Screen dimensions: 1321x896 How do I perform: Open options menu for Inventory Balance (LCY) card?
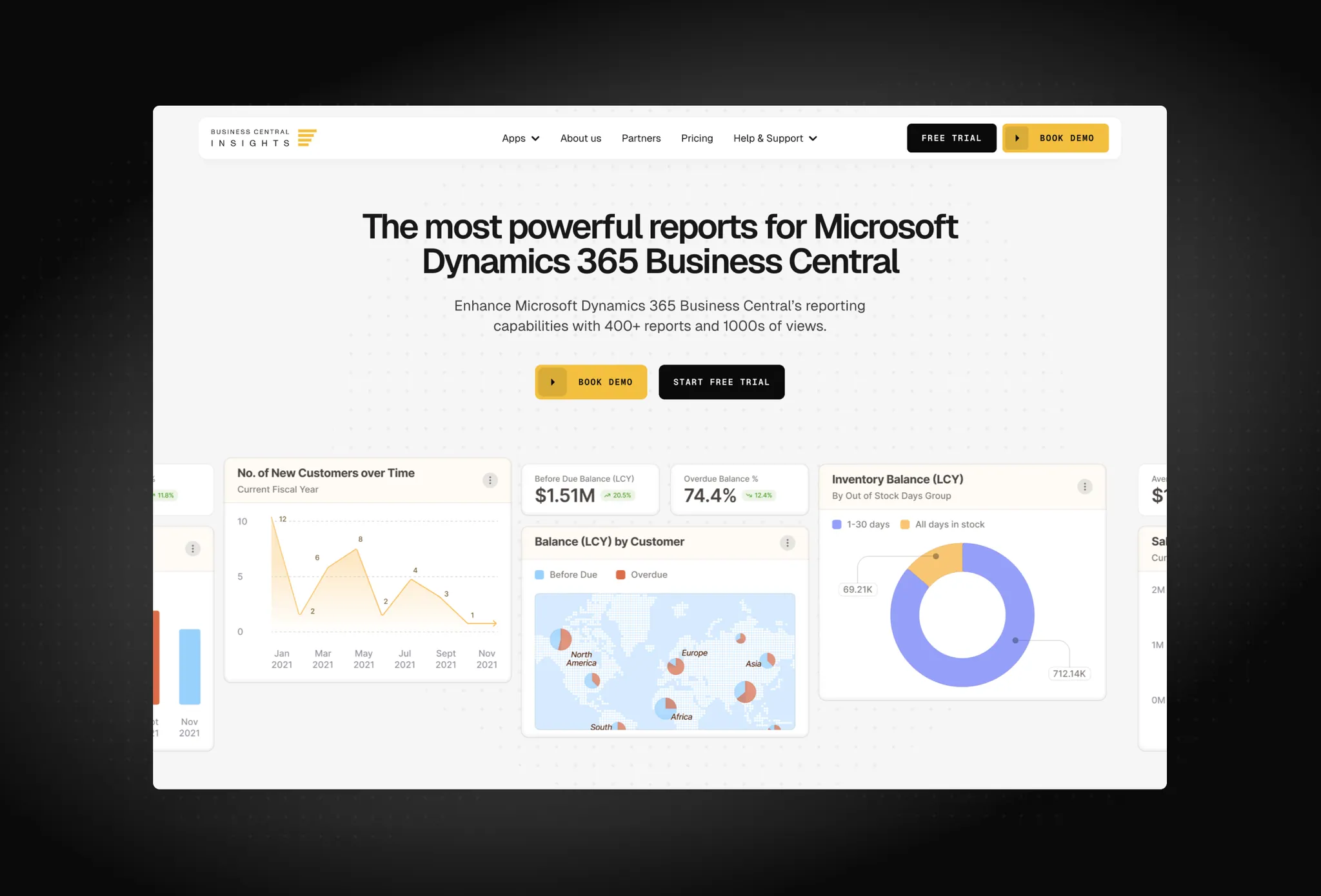point(1085,486)
